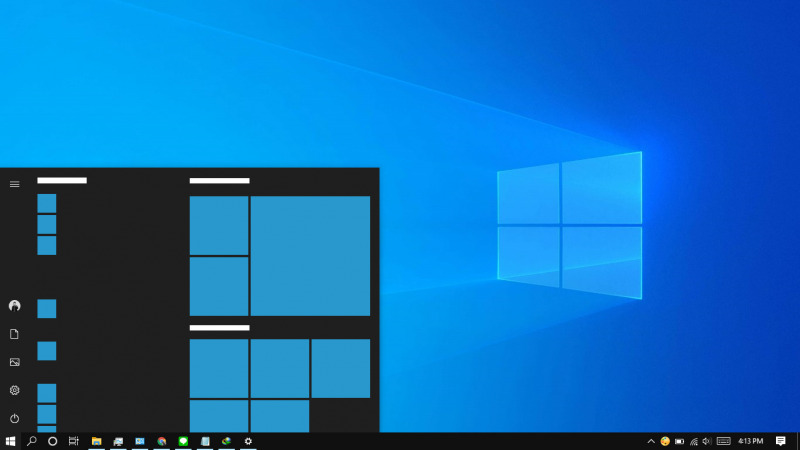The height and width of the screenshot is (450, 800).
Task: Open Documents from the Start menu rail
Action: (x=14, y=334)
